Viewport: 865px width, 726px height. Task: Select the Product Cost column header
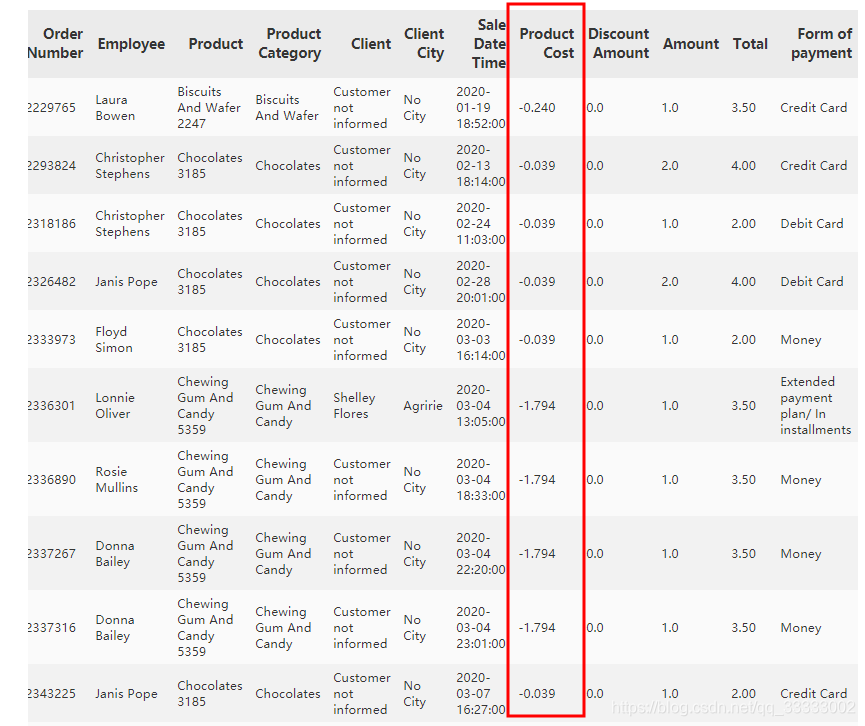tap(547, 44)
